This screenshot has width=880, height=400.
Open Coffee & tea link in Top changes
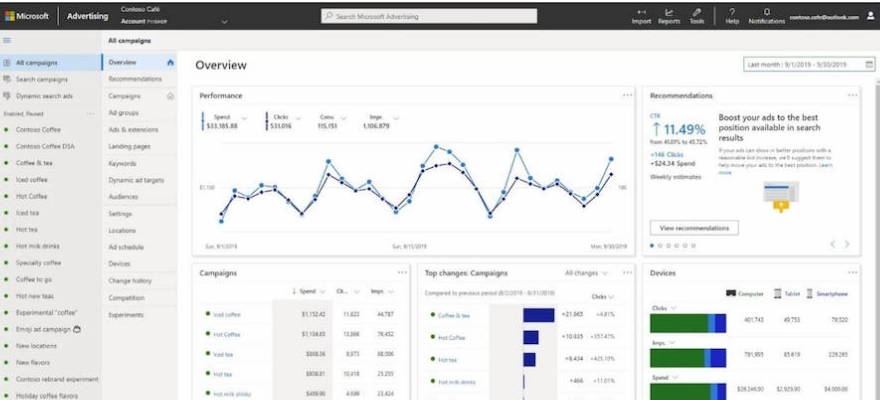pos(454,315)
